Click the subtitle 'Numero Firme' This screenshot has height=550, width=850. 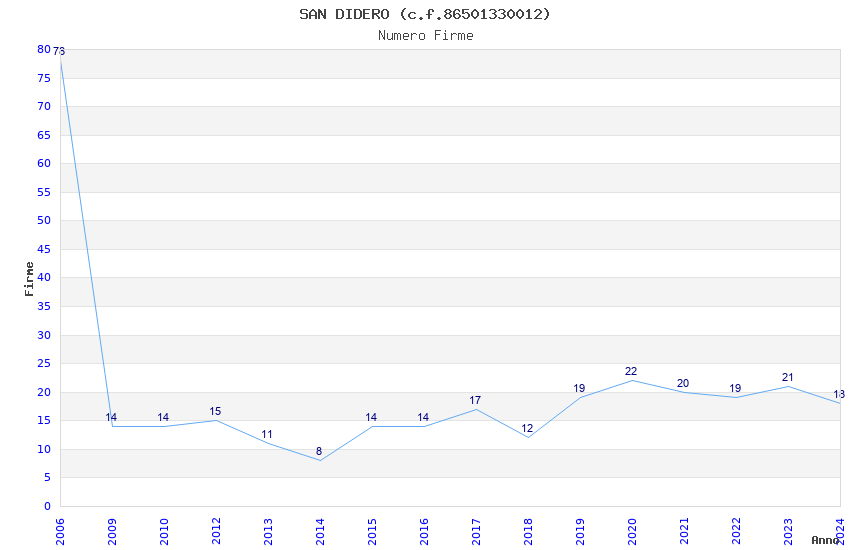(426, 36)
